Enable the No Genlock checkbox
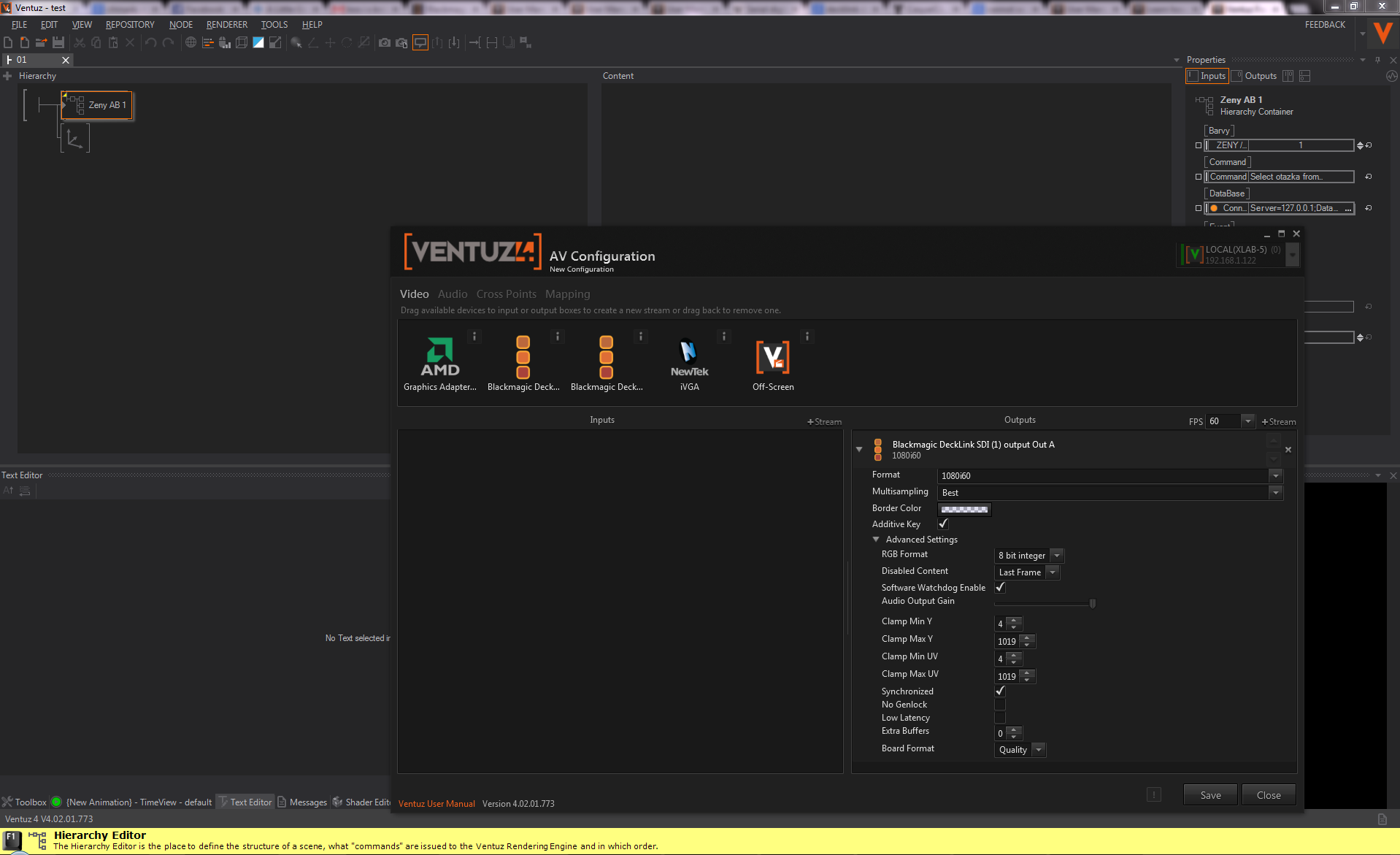Screen dimensions: 1400x855 [1000, 705]
